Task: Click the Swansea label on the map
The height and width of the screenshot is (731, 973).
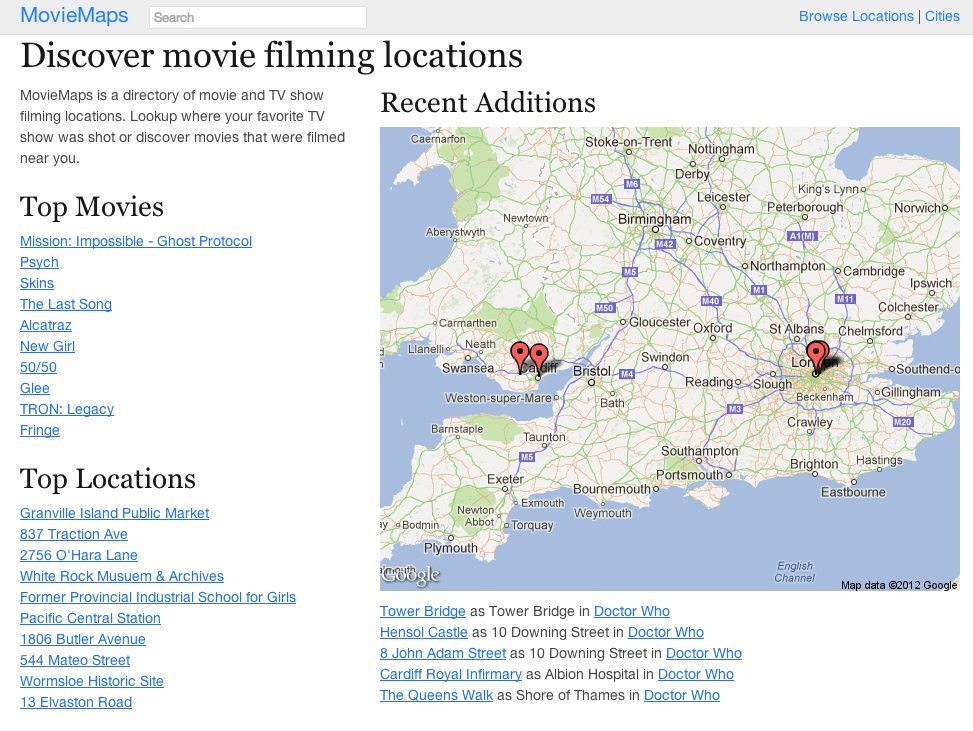Action: (x=468, y=368)
